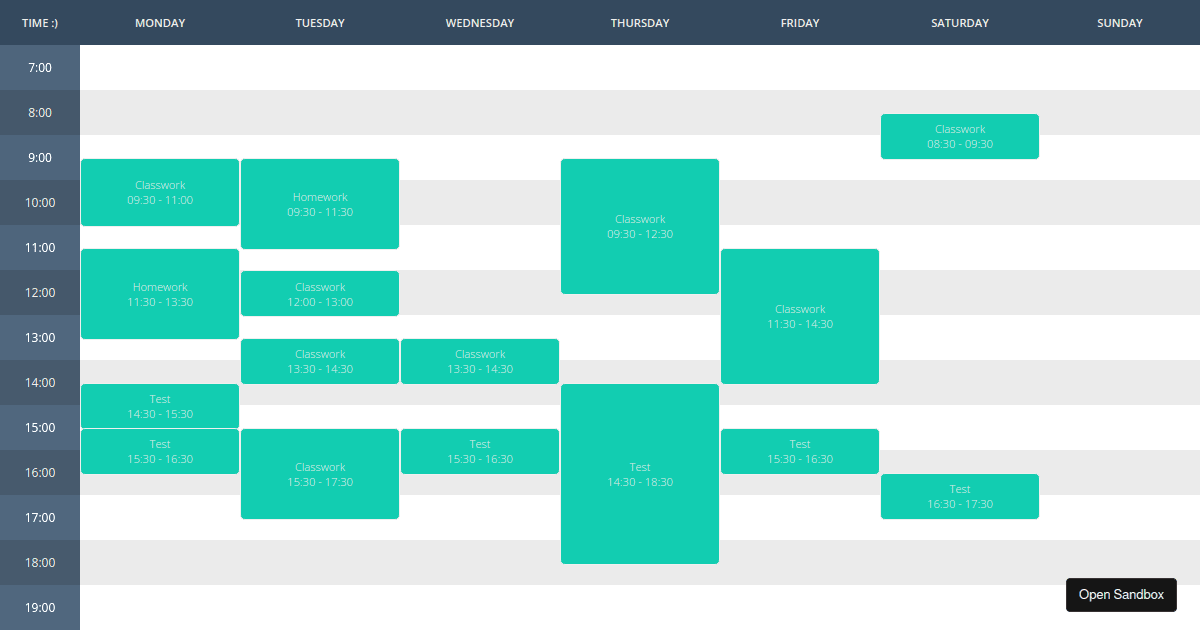Click Tuesday's Classwork 12:00 - 13:00 event

[319, 293]
